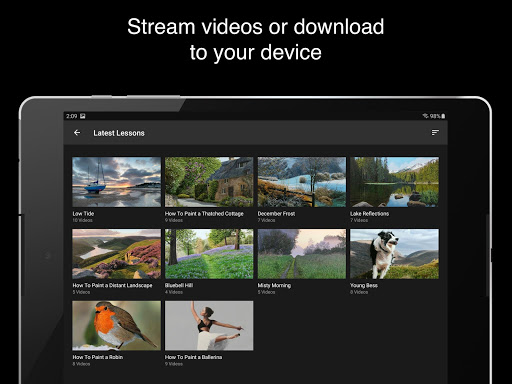The image size is (512, 384).
Task: Open the thatched cottage painting thumbnail
Action: (209, 182)
